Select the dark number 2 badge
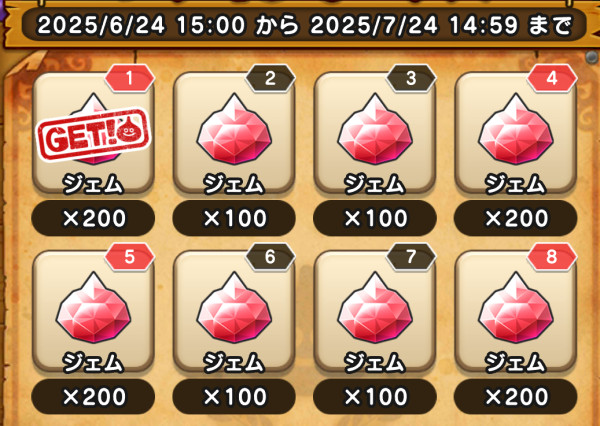600x426 pixels. pyautogui.click(x=271, y=78)
